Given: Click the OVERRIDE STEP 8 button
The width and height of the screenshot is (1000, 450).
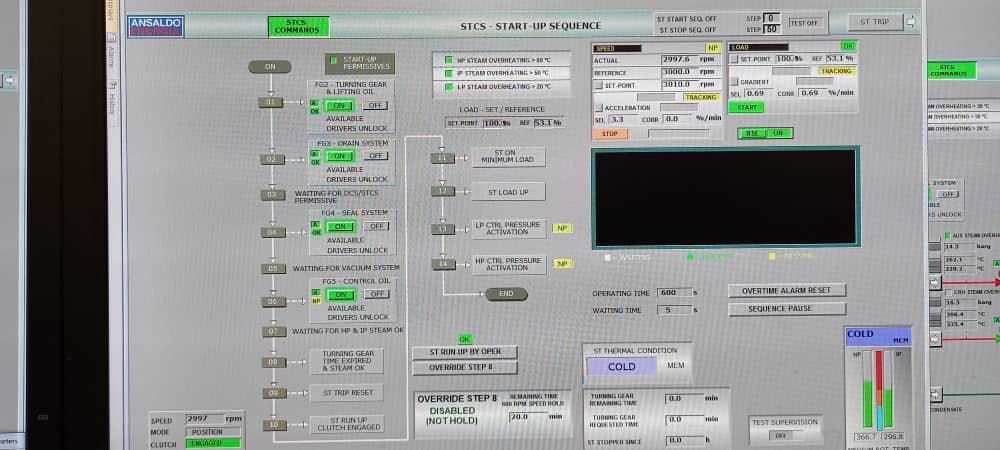Looking at the screenshot, I should (464, 368).
